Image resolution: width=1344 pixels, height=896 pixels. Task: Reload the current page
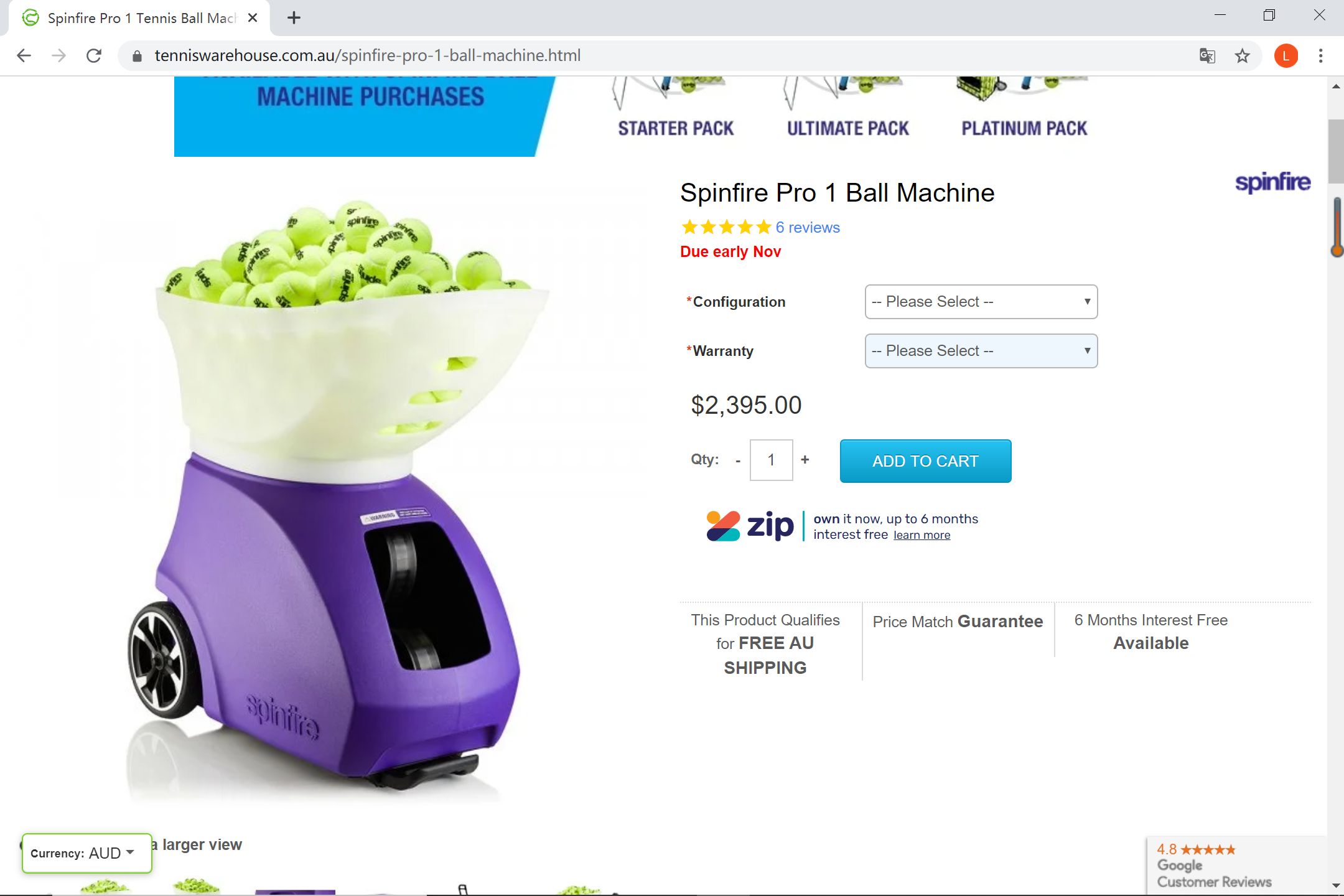click(94, 56)
